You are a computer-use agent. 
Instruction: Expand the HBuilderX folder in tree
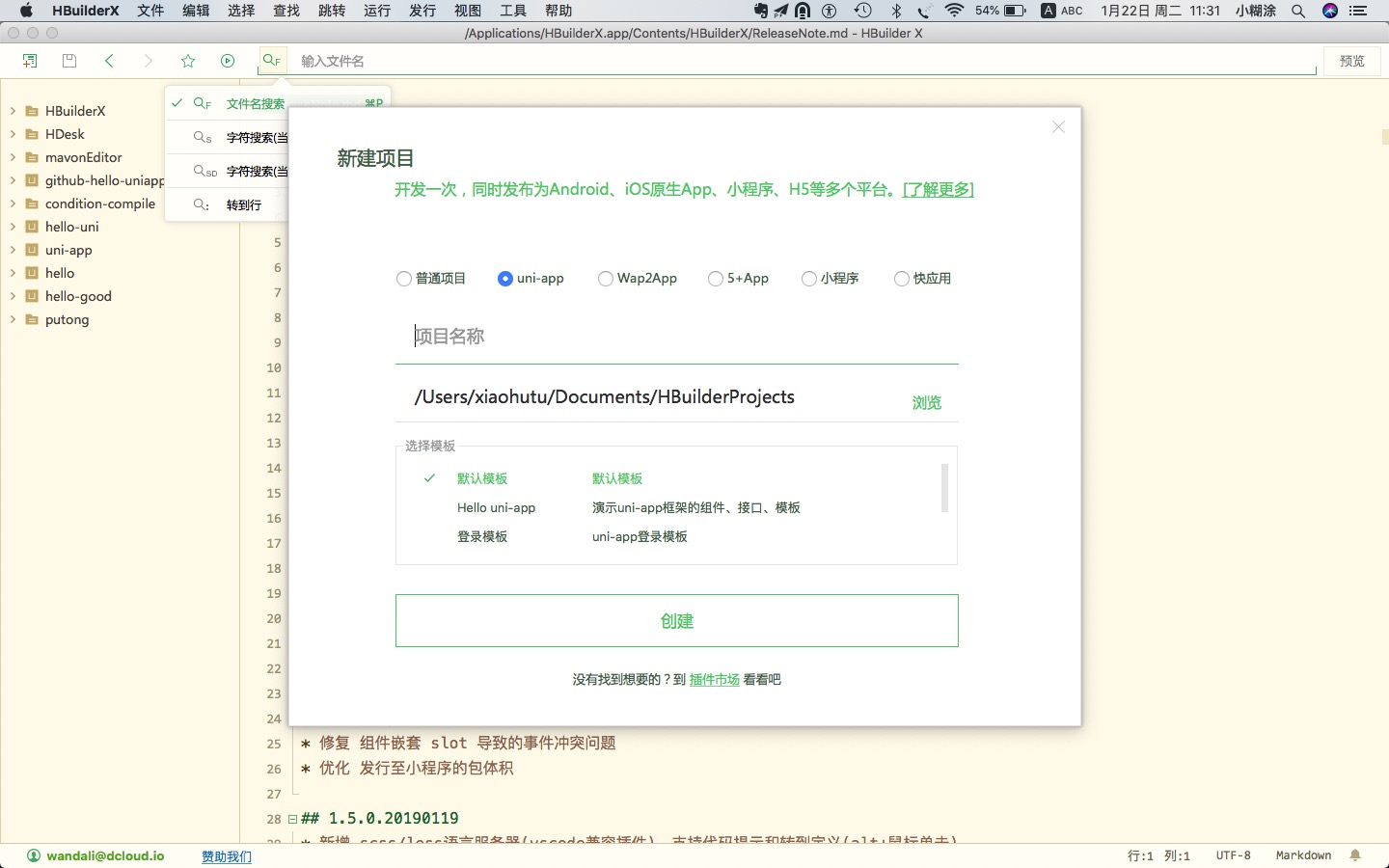[13, 111]
